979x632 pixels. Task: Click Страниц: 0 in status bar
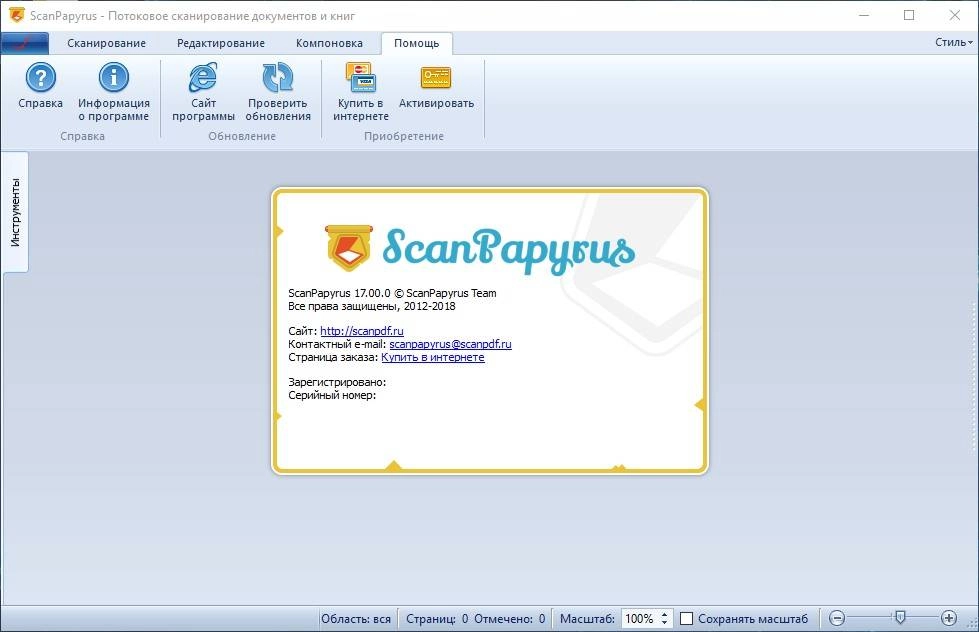coord(437,619)
